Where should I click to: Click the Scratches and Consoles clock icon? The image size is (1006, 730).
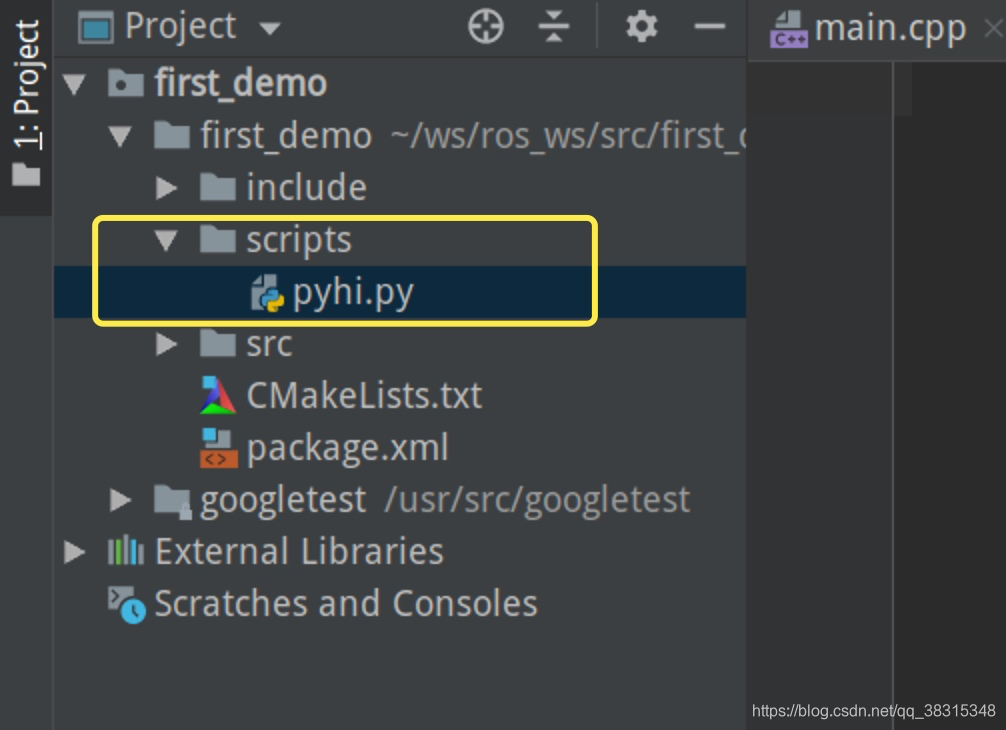point(126,604)
